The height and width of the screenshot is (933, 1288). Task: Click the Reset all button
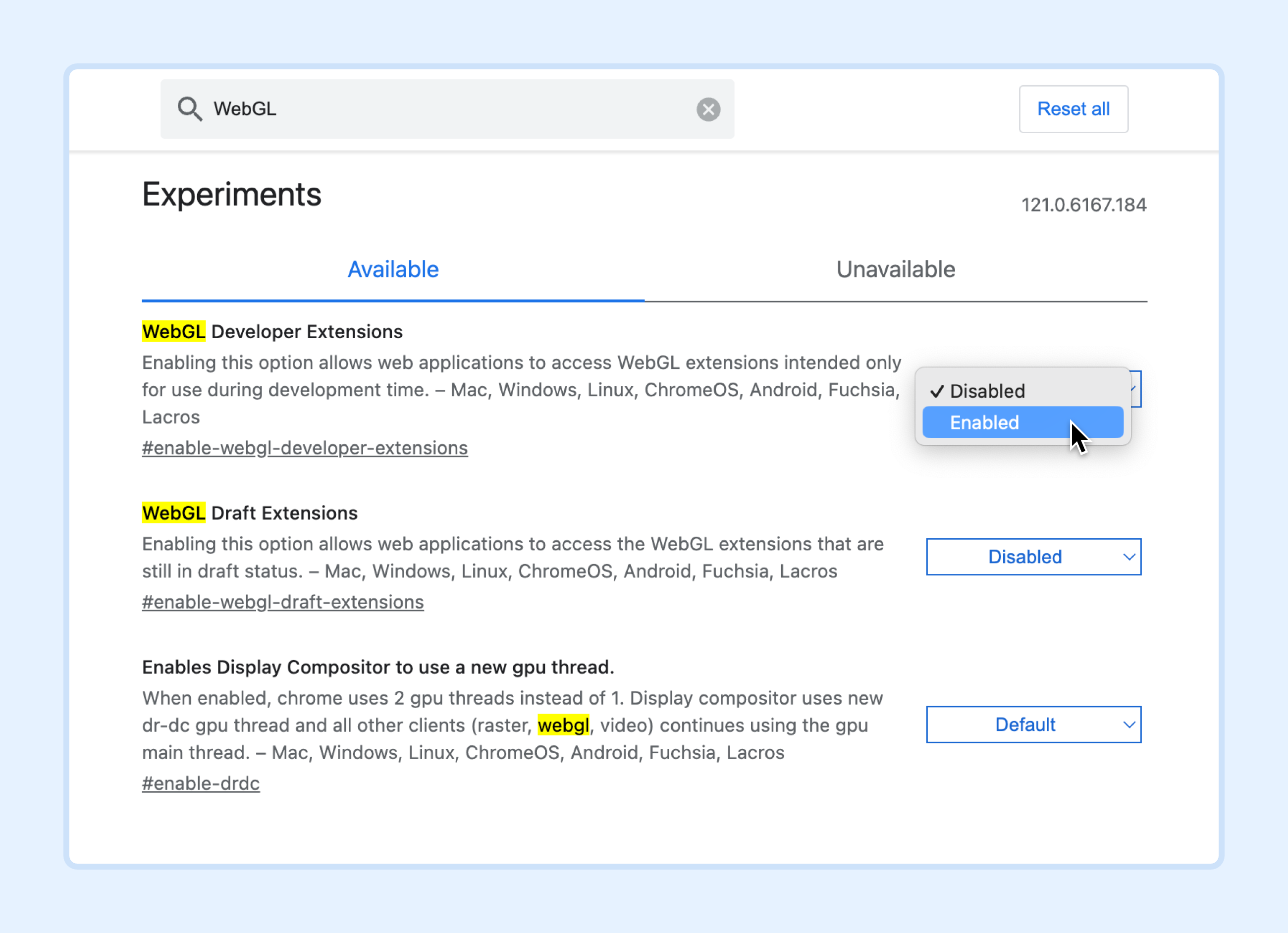(1073, 109)
